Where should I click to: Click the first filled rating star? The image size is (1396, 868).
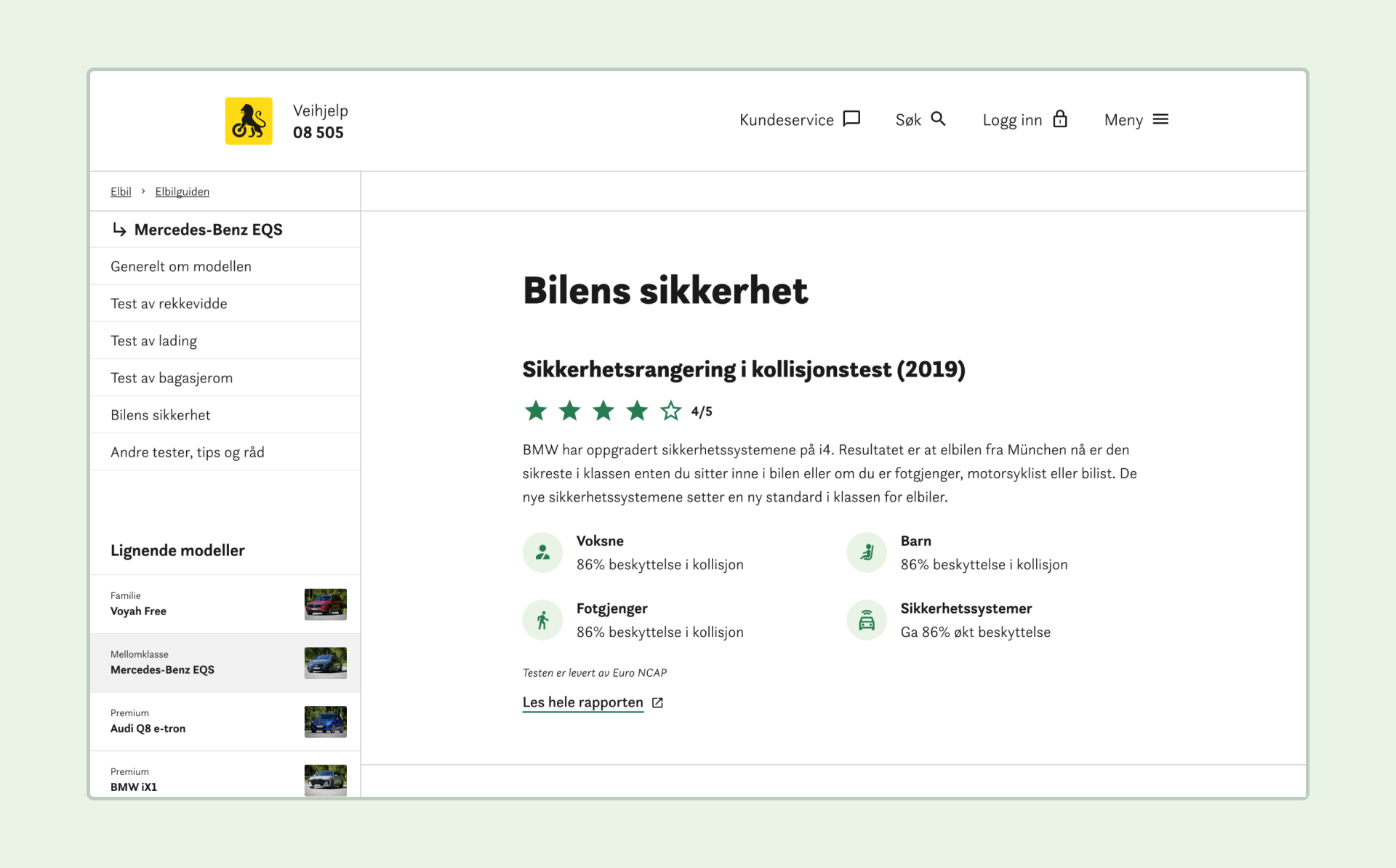pyautogui.click(x=536, y=411)
